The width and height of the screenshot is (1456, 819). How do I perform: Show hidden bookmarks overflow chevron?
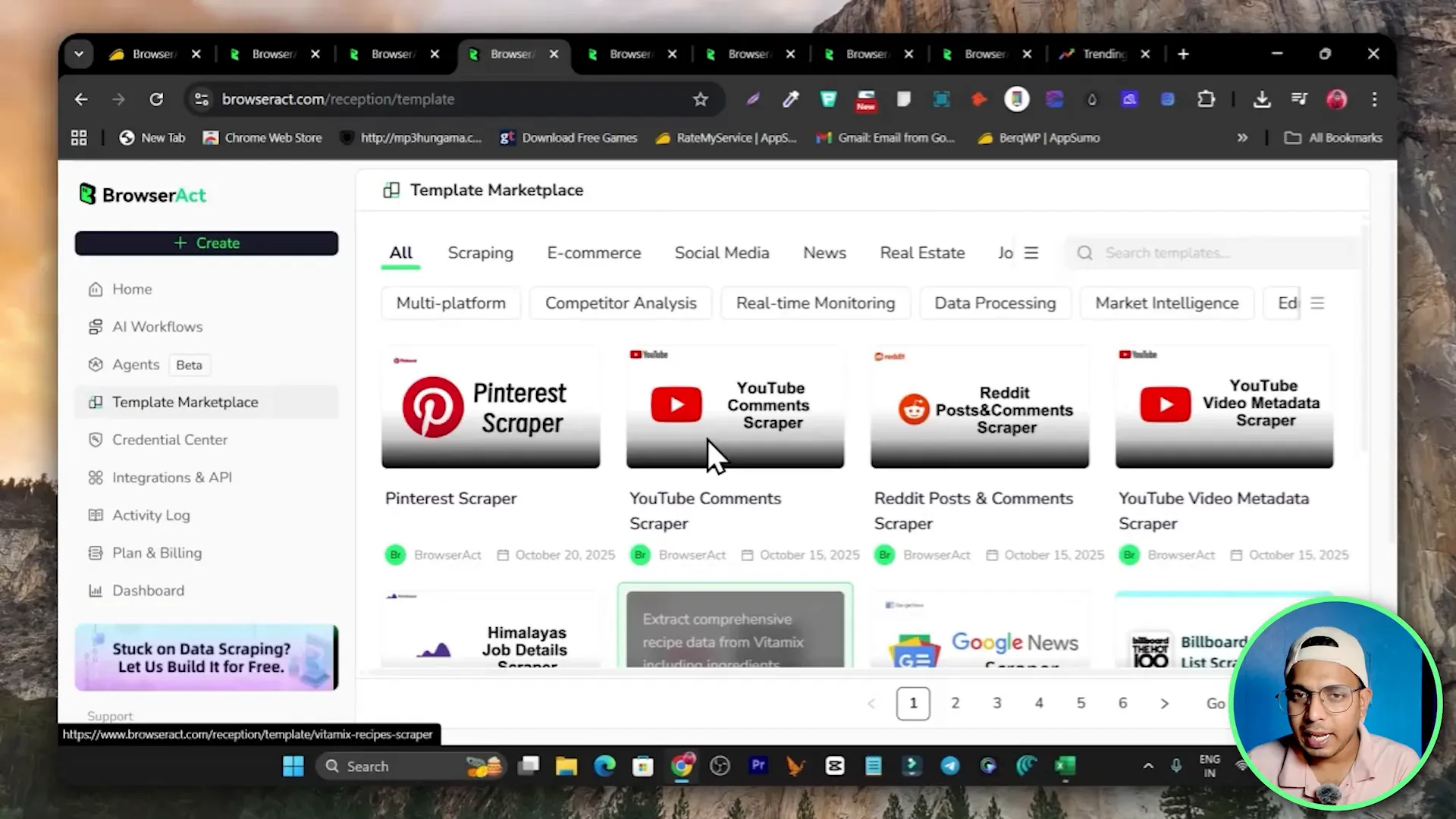(1242, 138)
